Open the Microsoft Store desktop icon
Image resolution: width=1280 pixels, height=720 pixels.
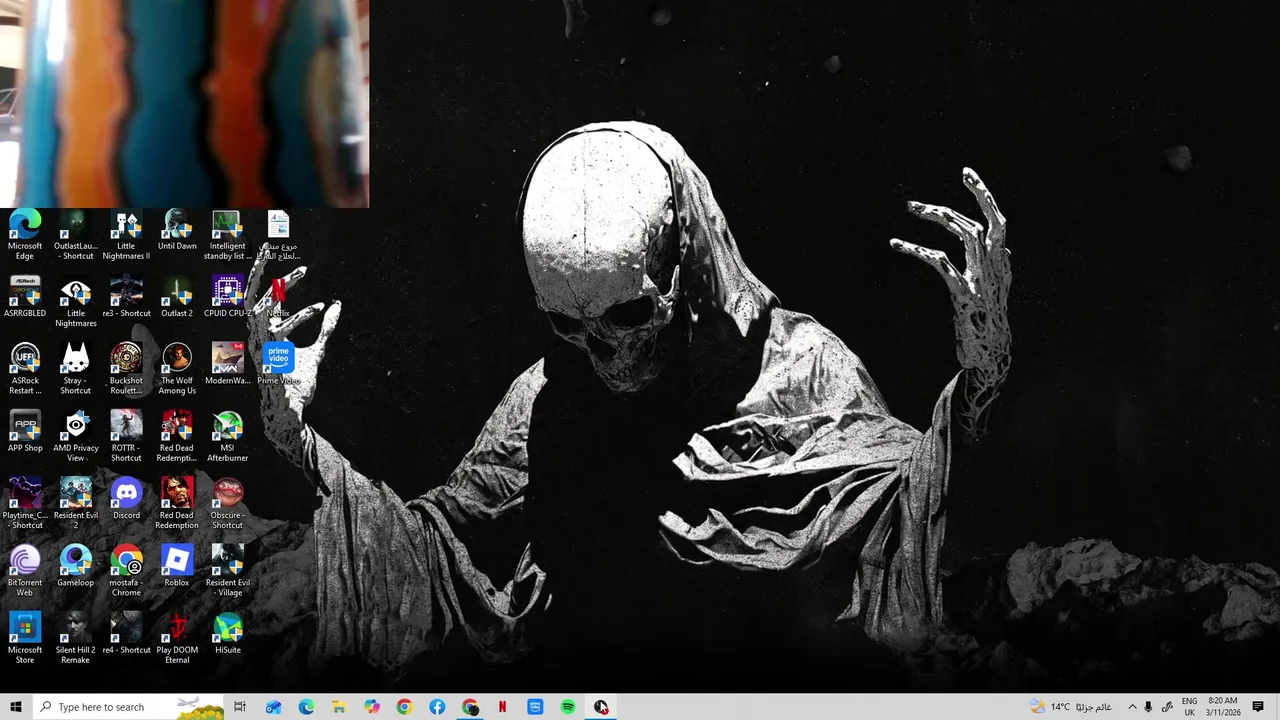(25, 638)
